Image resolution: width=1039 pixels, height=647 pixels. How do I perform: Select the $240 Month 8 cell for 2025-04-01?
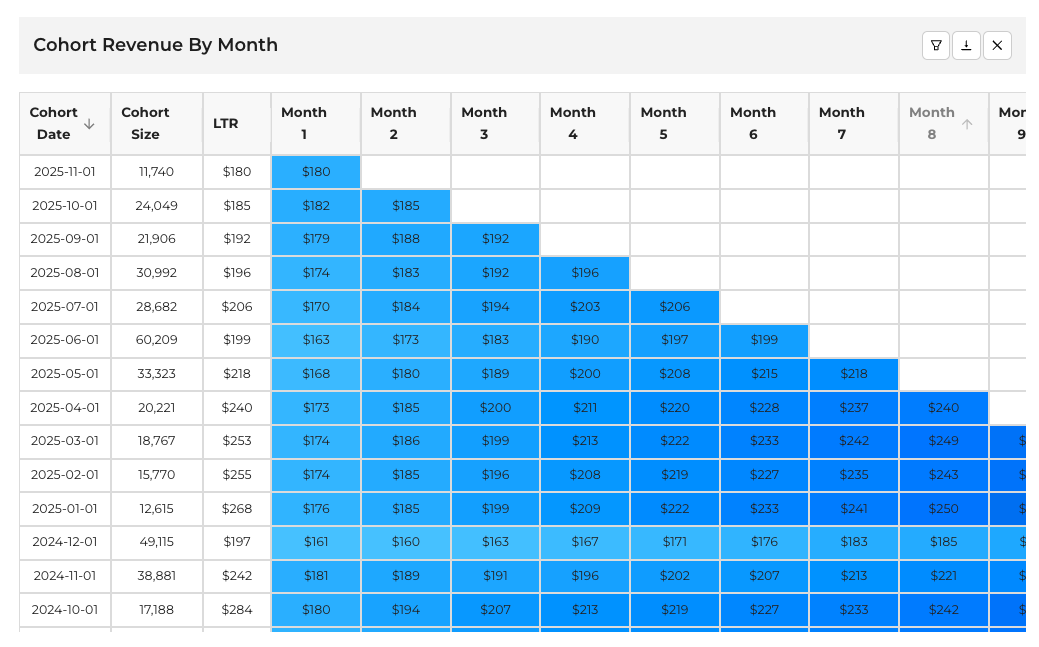(943, 407)
